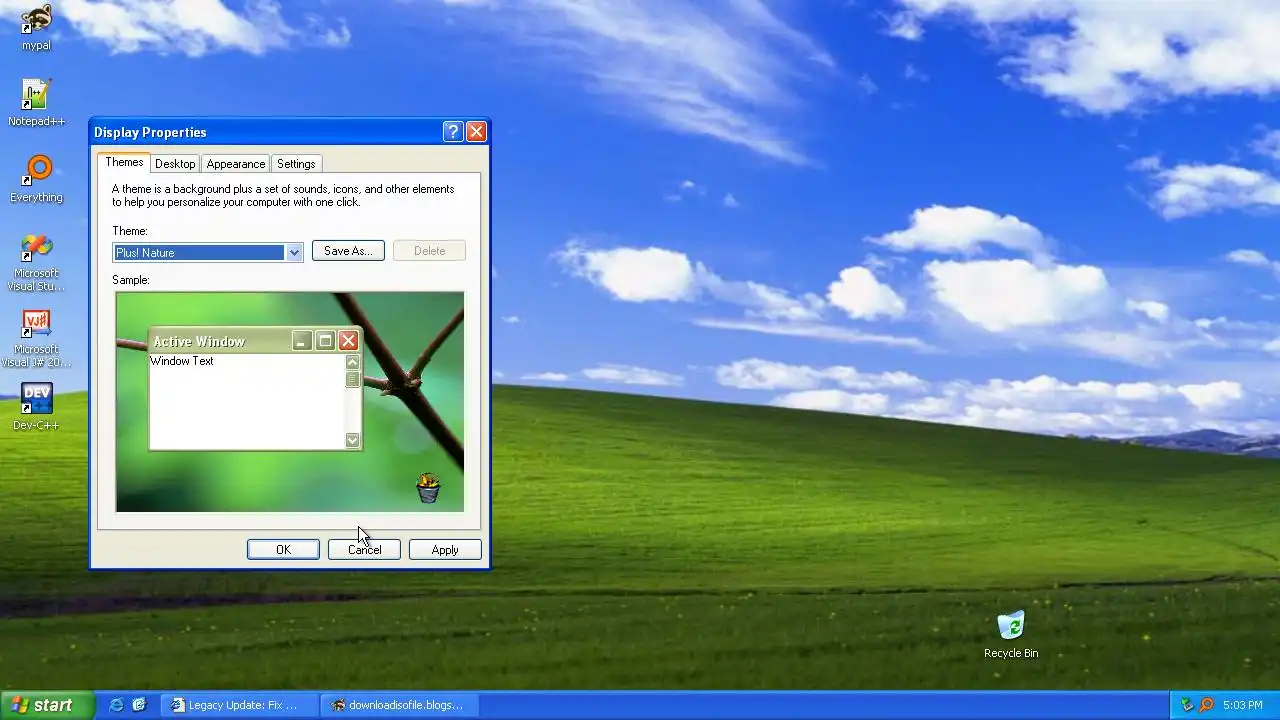The width and height of the screenshot is (1280, 720).
Task: Select the Notepad++ desktop icon
Action: tap(36, 103)
